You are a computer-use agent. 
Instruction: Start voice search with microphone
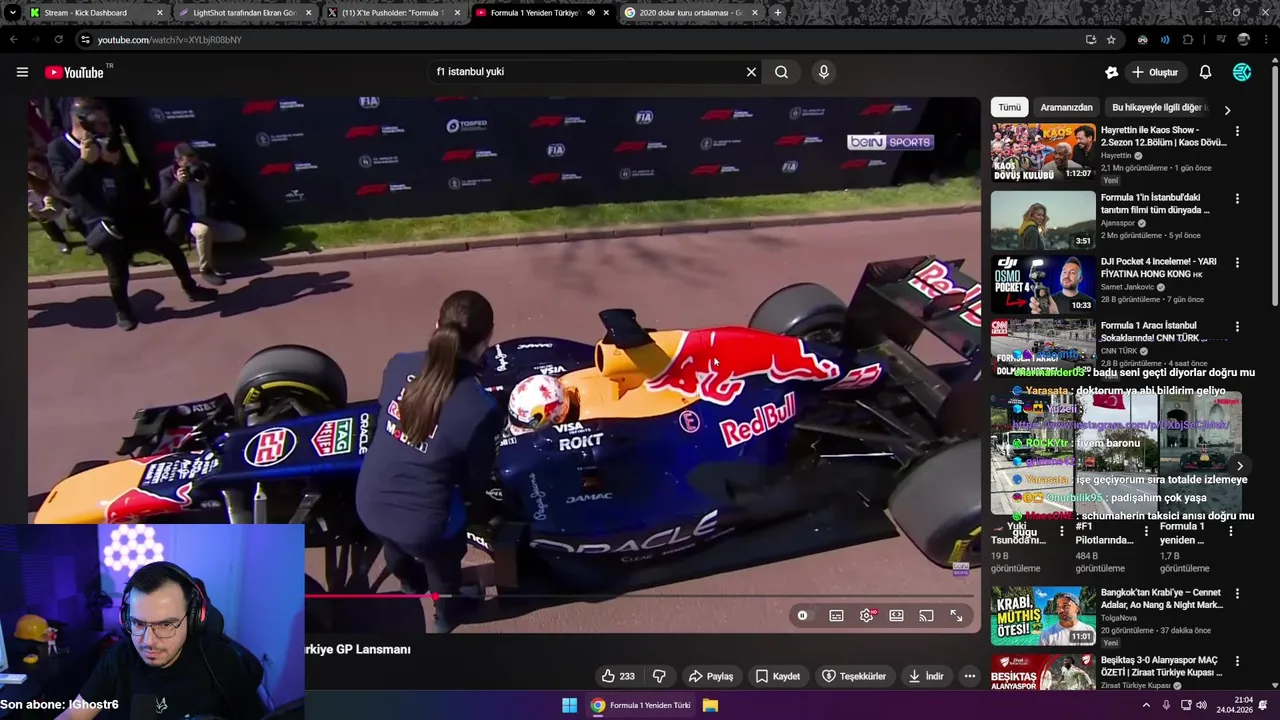[x=824, y=72]
